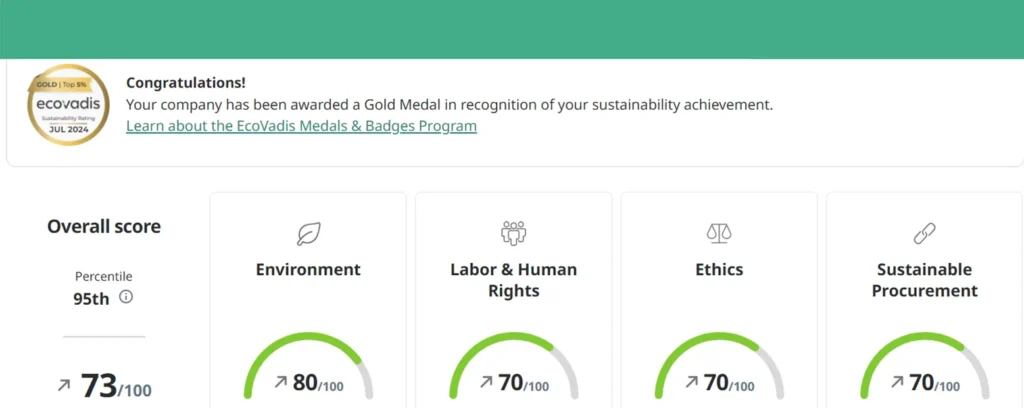1024x408 pixels.
Task: Open Learn about EcoVadis Medals & Badges link
Action: click(301, 126)
